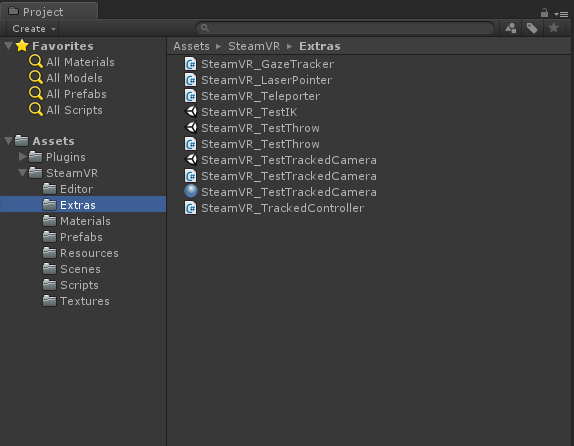The width and height of the screenshot is (574, 446).
Task: Collapse the SteamVR folder triangle
Action: (x=22, y=173)
